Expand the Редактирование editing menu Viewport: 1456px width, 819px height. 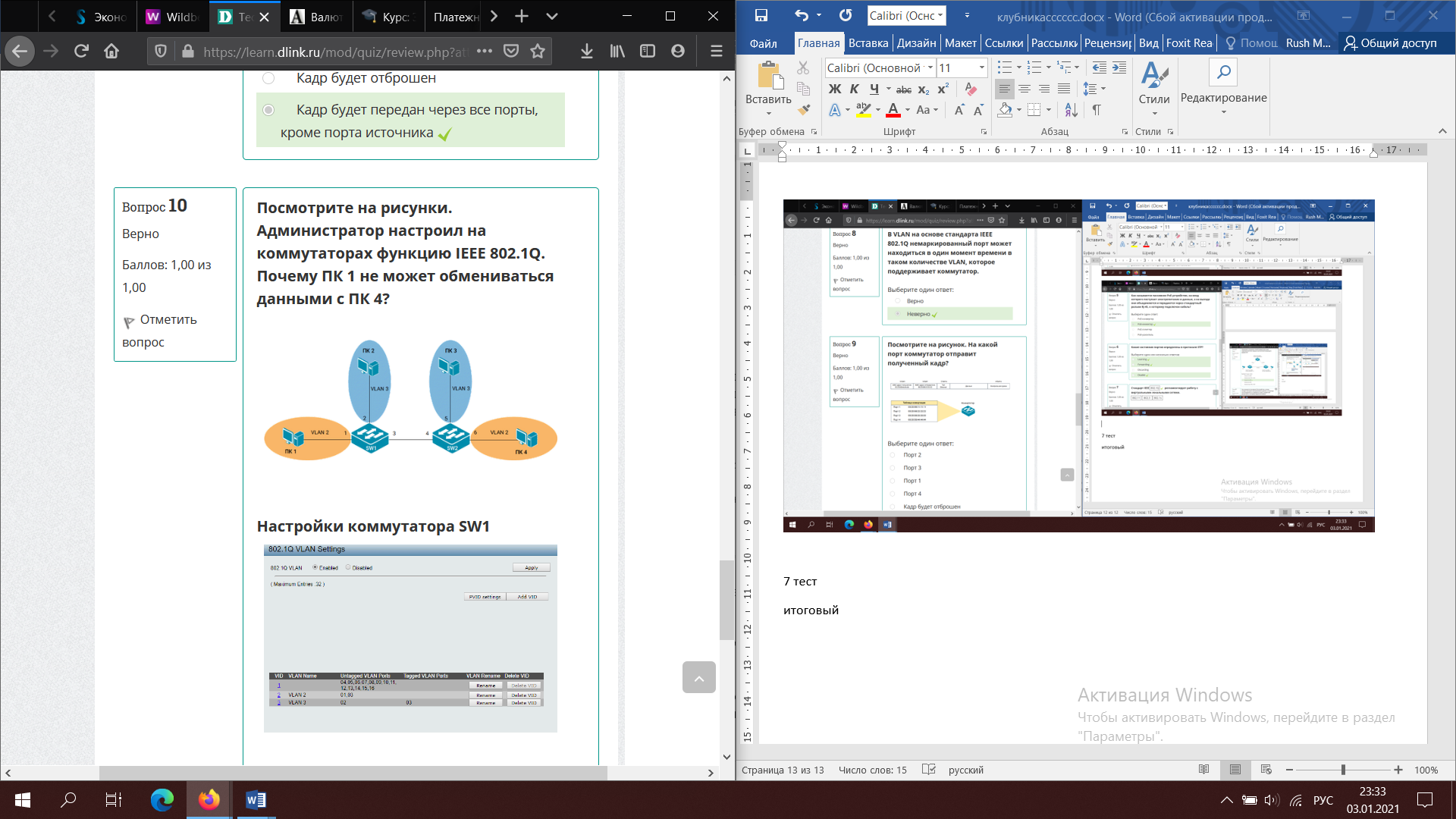tap(1223, 89)
